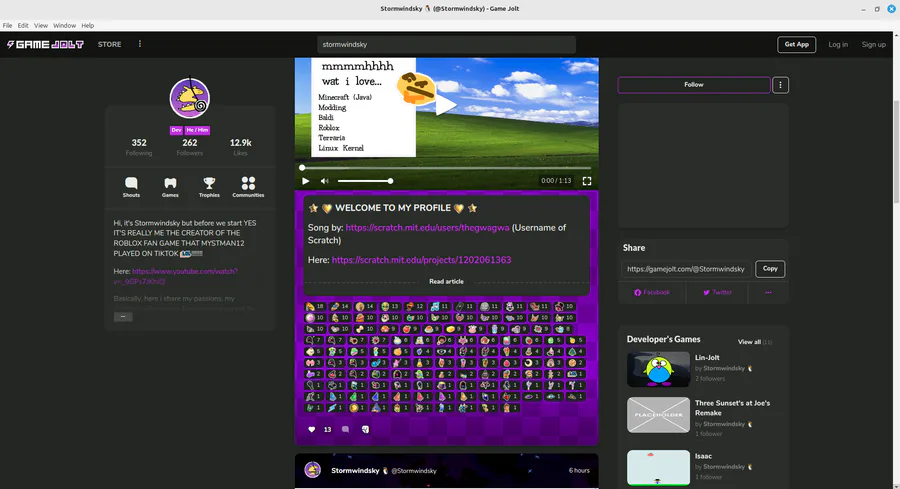Open the File menu
Screen dimensions: 900x489
[7, 25]
